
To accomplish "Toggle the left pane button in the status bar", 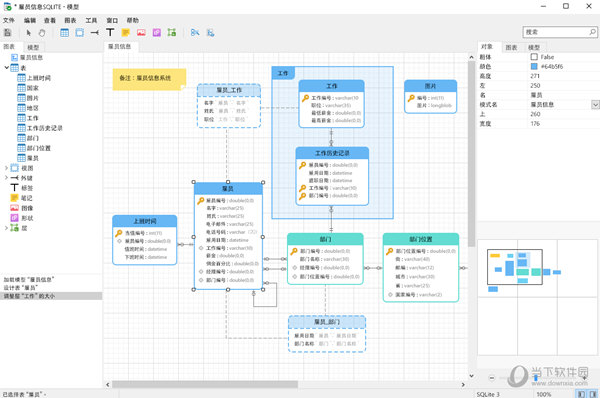I will pyautogui.click(x=581, y=394).
